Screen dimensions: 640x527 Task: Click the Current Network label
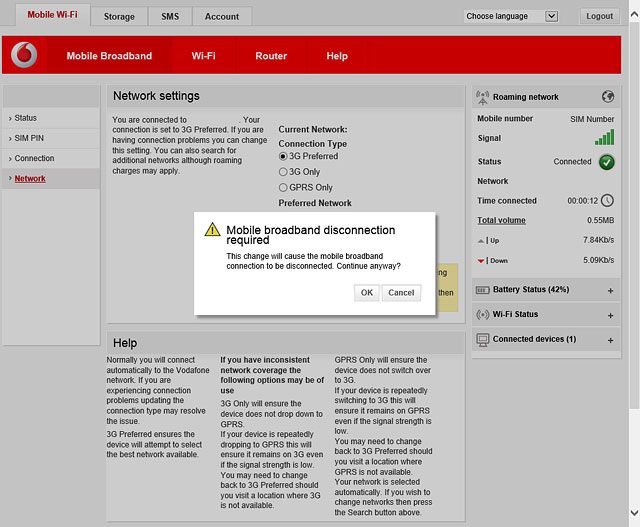313,129
